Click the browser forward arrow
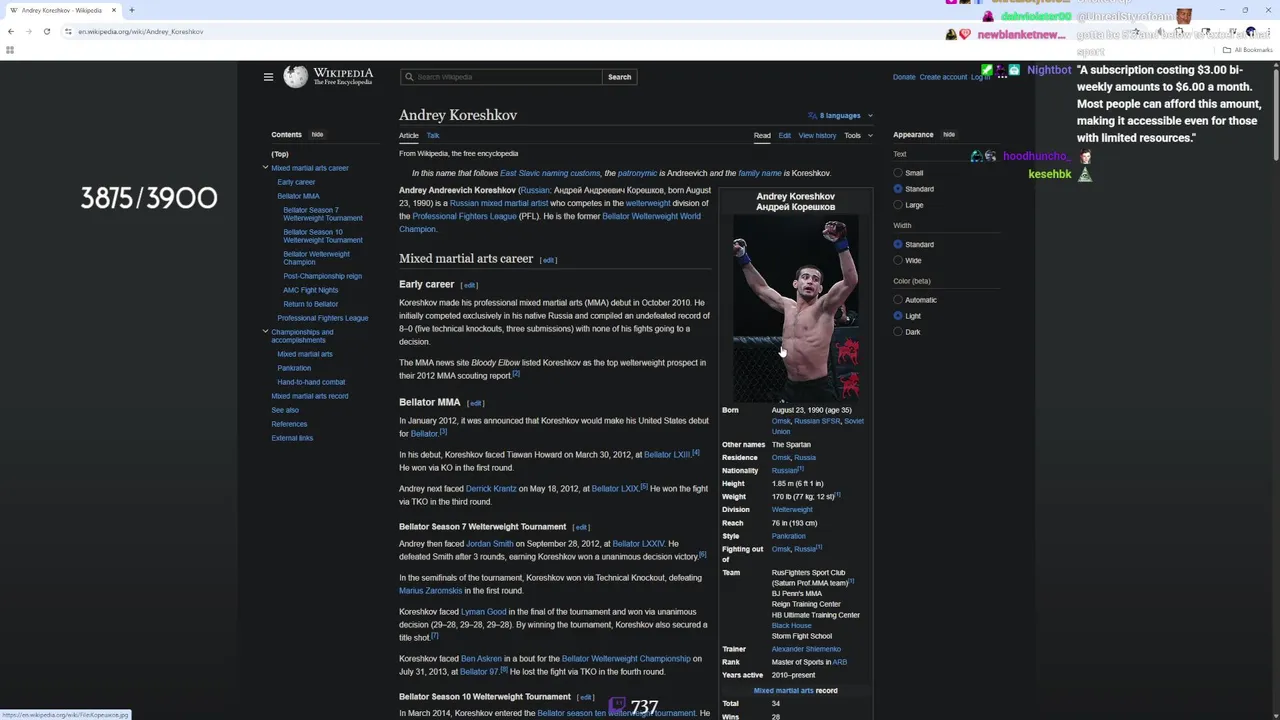Screen dimensions: 1280x720 (28, 31)
